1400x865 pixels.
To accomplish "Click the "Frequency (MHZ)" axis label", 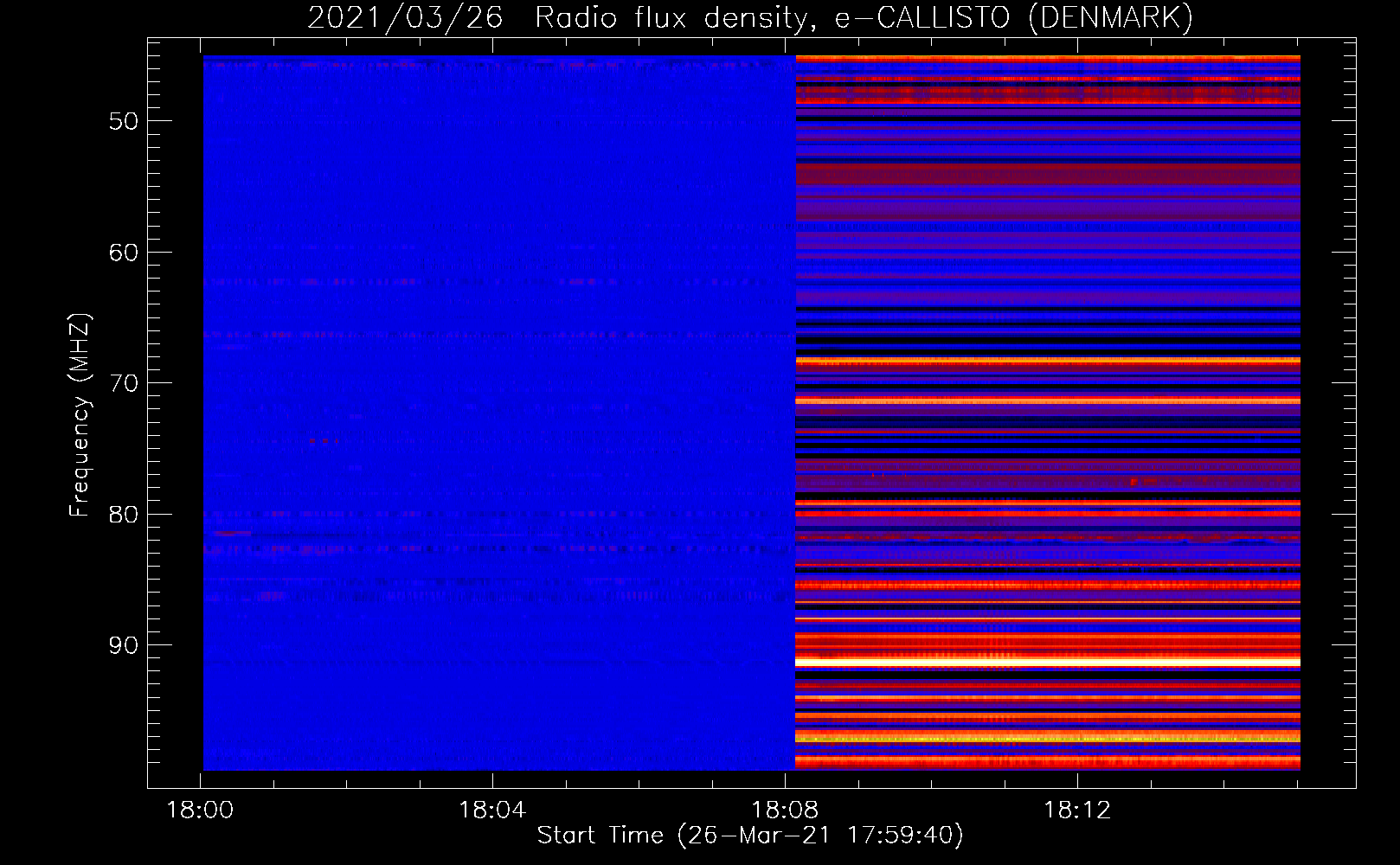I will tap(80, 415).
